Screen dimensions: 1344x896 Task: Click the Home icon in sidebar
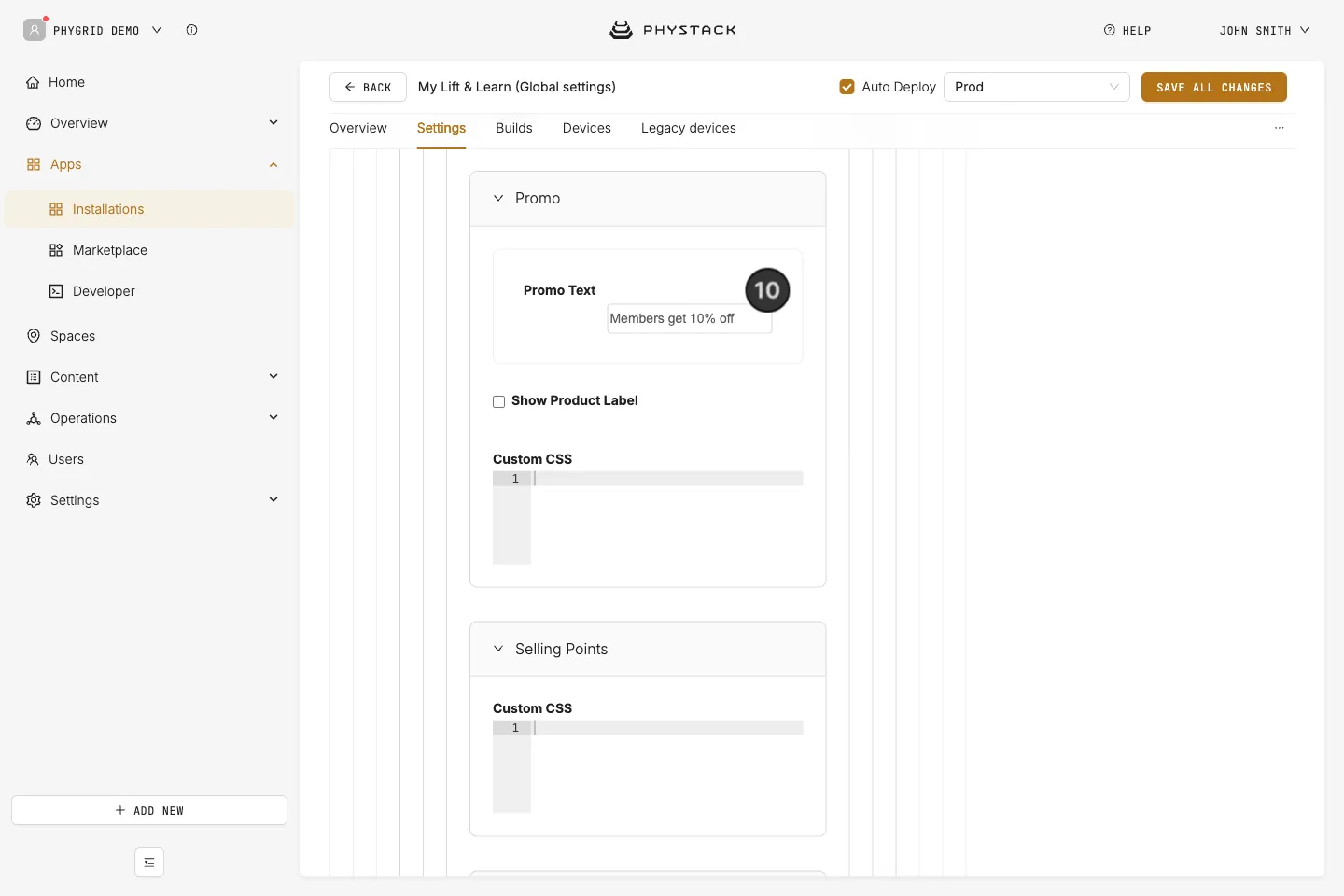(33, 82)
